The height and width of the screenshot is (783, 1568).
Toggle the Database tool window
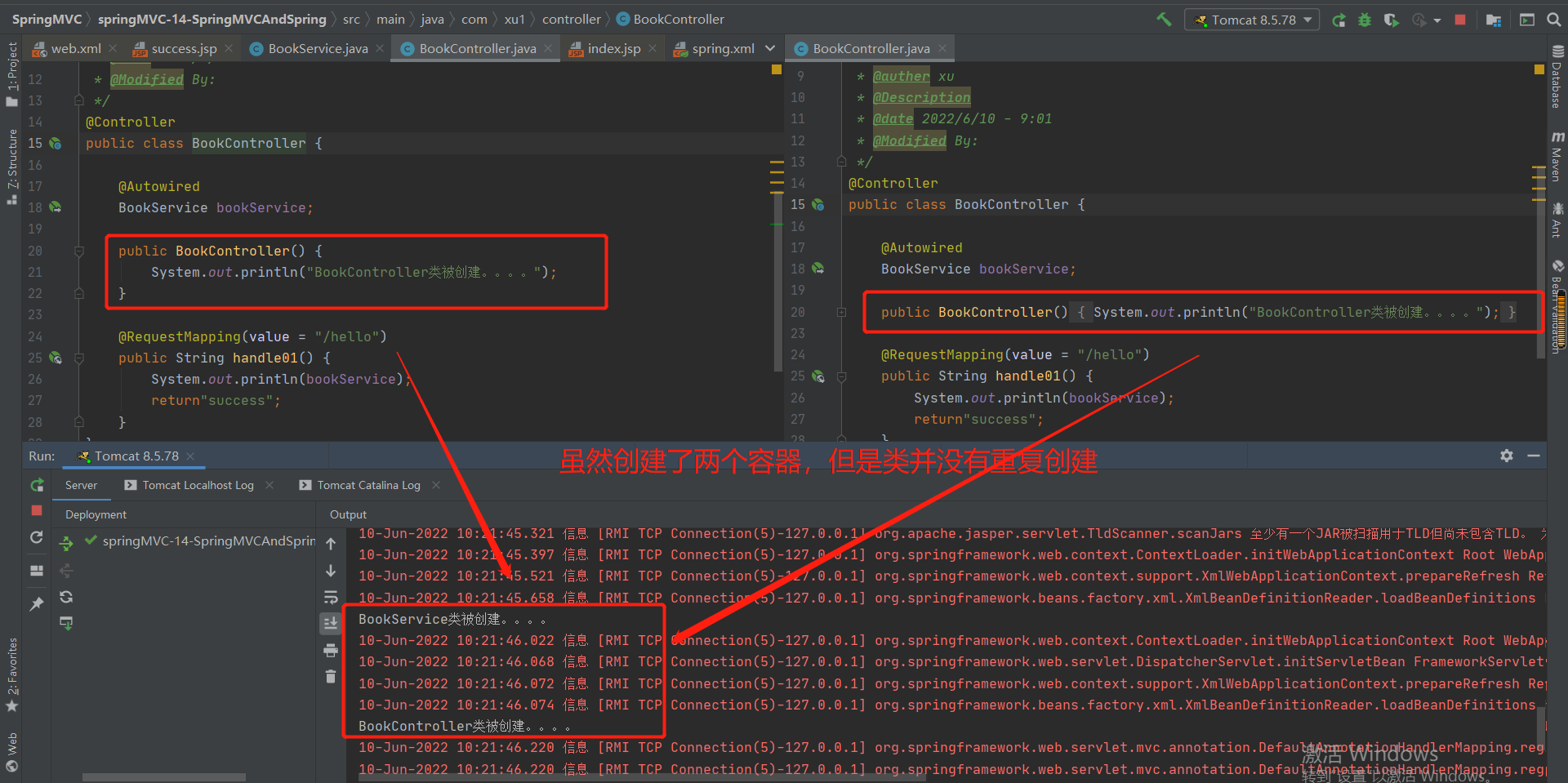(1557, 75)
